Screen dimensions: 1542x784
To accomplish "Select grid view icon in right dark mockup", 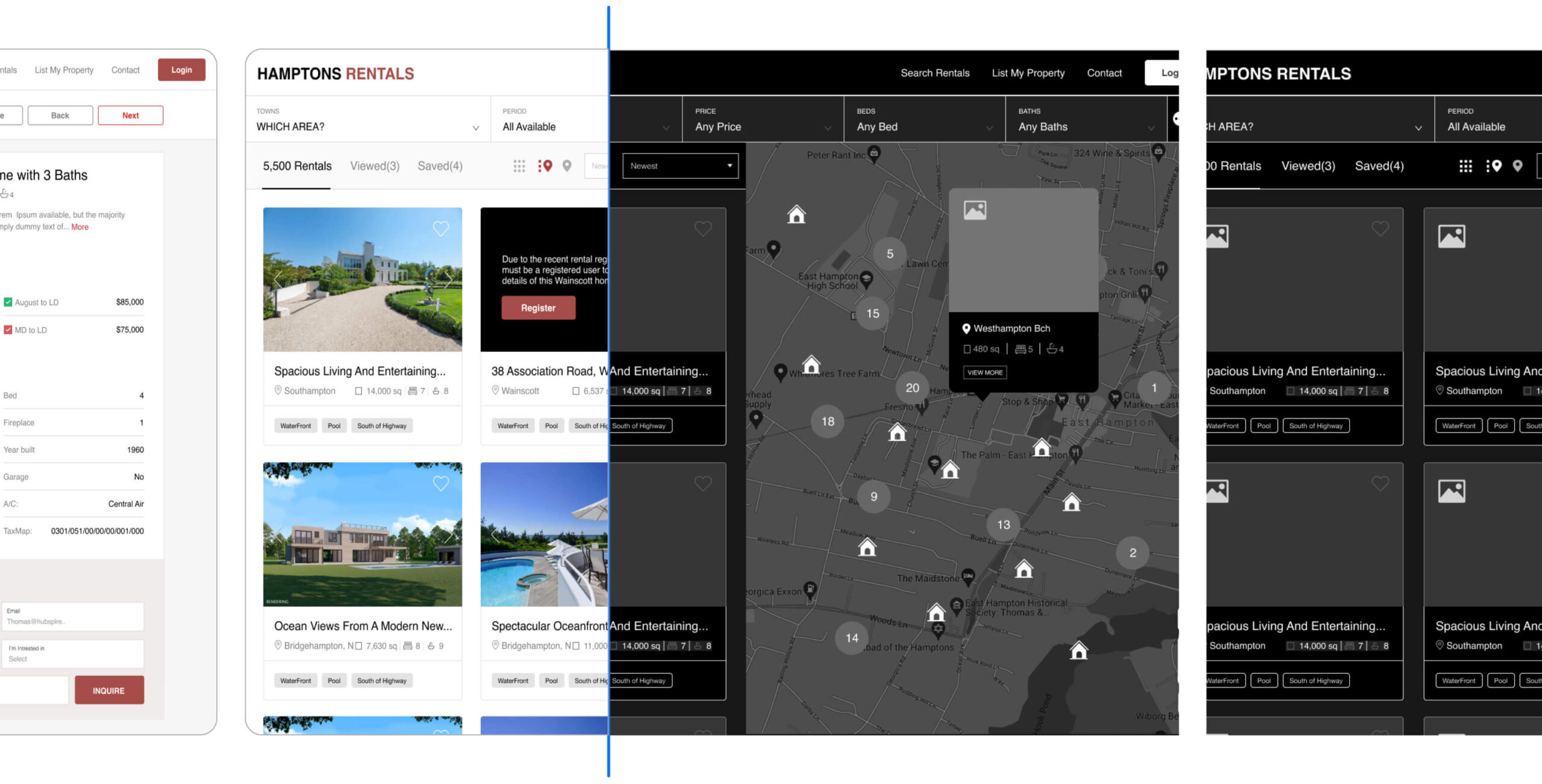I will [1466, 166].
